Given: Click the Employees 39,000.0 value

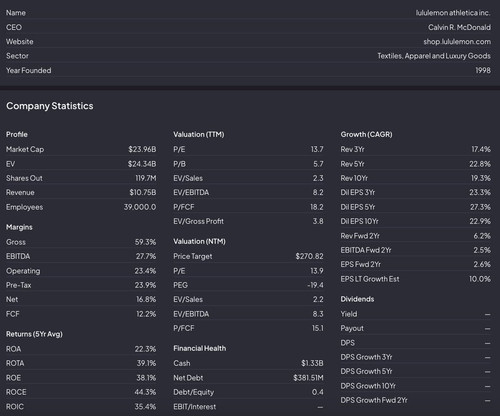Looking at the screenshot, I should pos(140,207).
